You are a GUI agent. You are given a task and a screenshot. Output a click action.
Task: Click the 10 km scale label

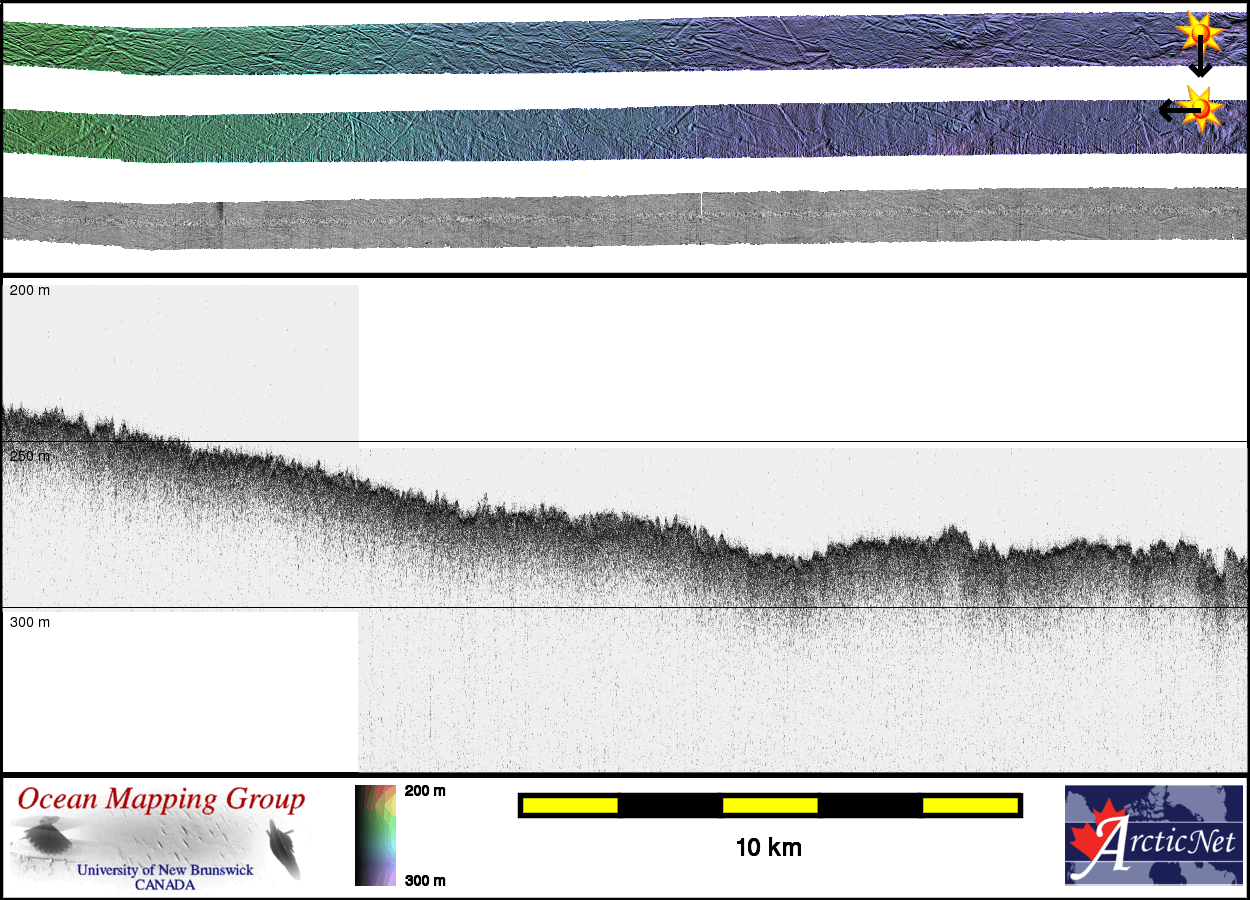click(768, 848)
